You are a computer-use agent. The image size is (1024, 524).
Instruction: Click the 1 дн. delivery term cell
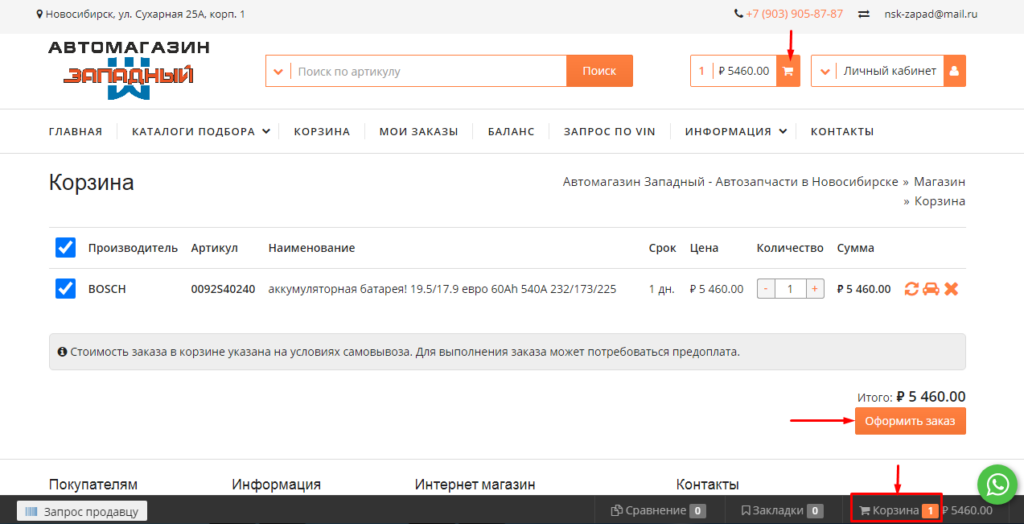pos(662,289)
